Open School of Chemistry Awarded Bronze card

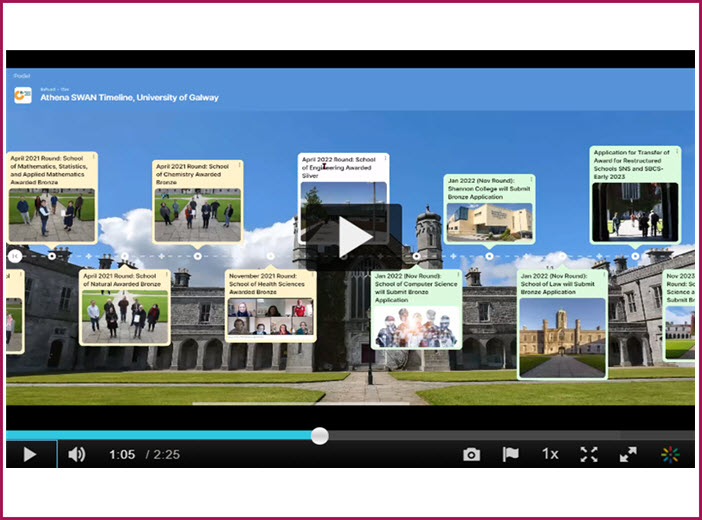point(197,202)
